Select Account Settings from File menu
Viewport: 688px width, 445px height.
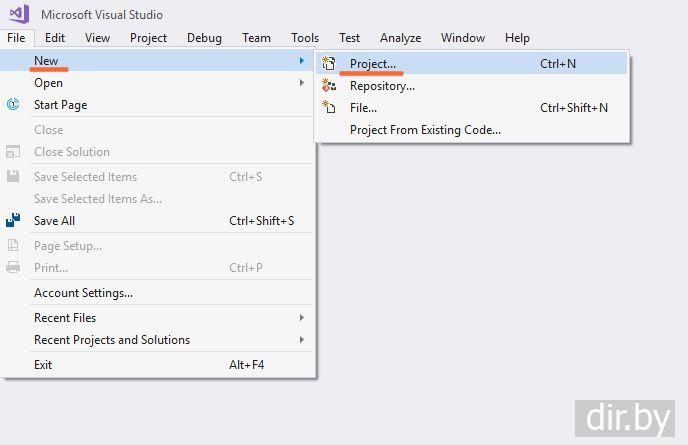83,293
